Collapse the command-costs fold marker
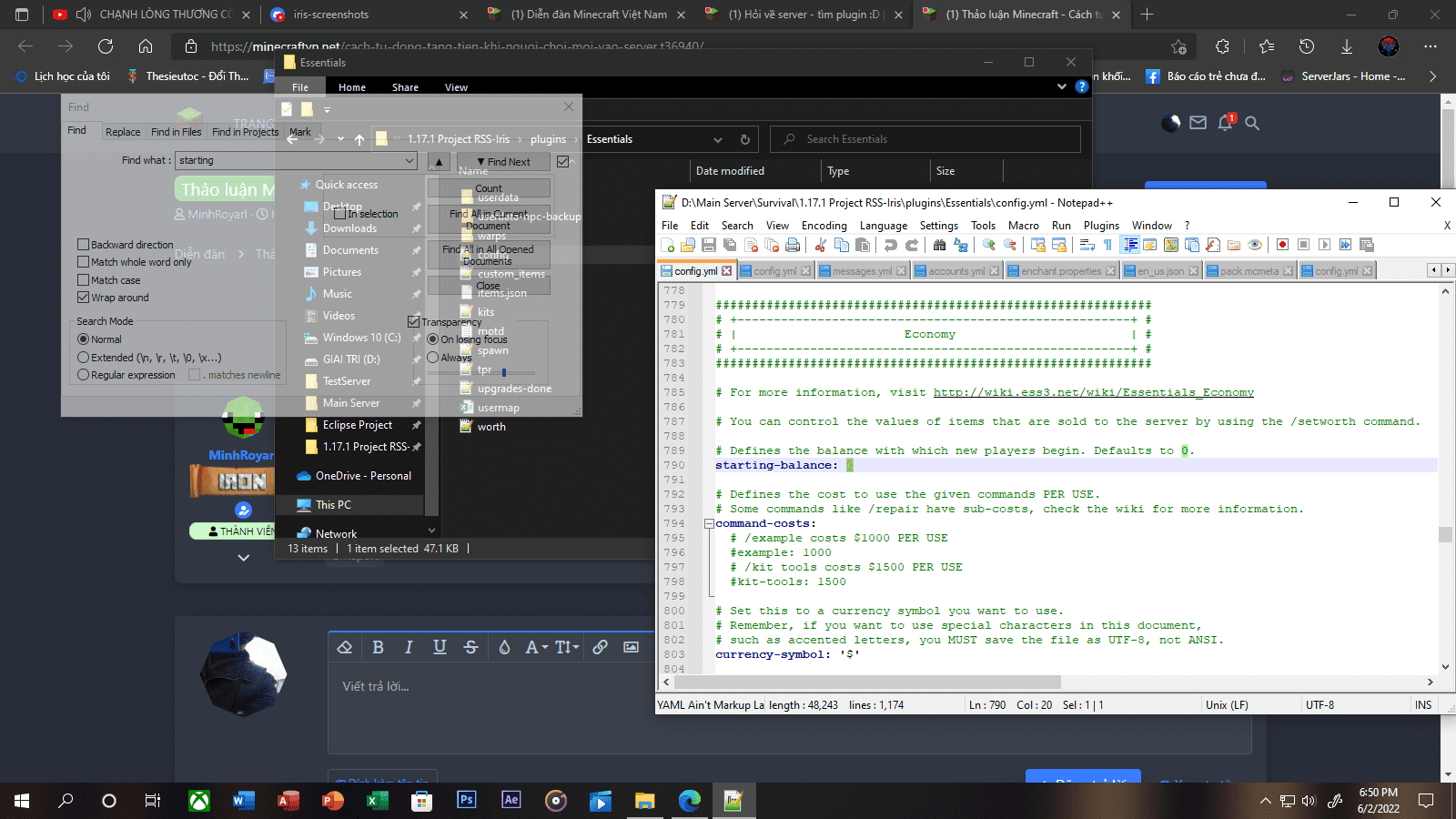Image resolution: width=1456 pixels, height=819 pixels. point(708,524)
